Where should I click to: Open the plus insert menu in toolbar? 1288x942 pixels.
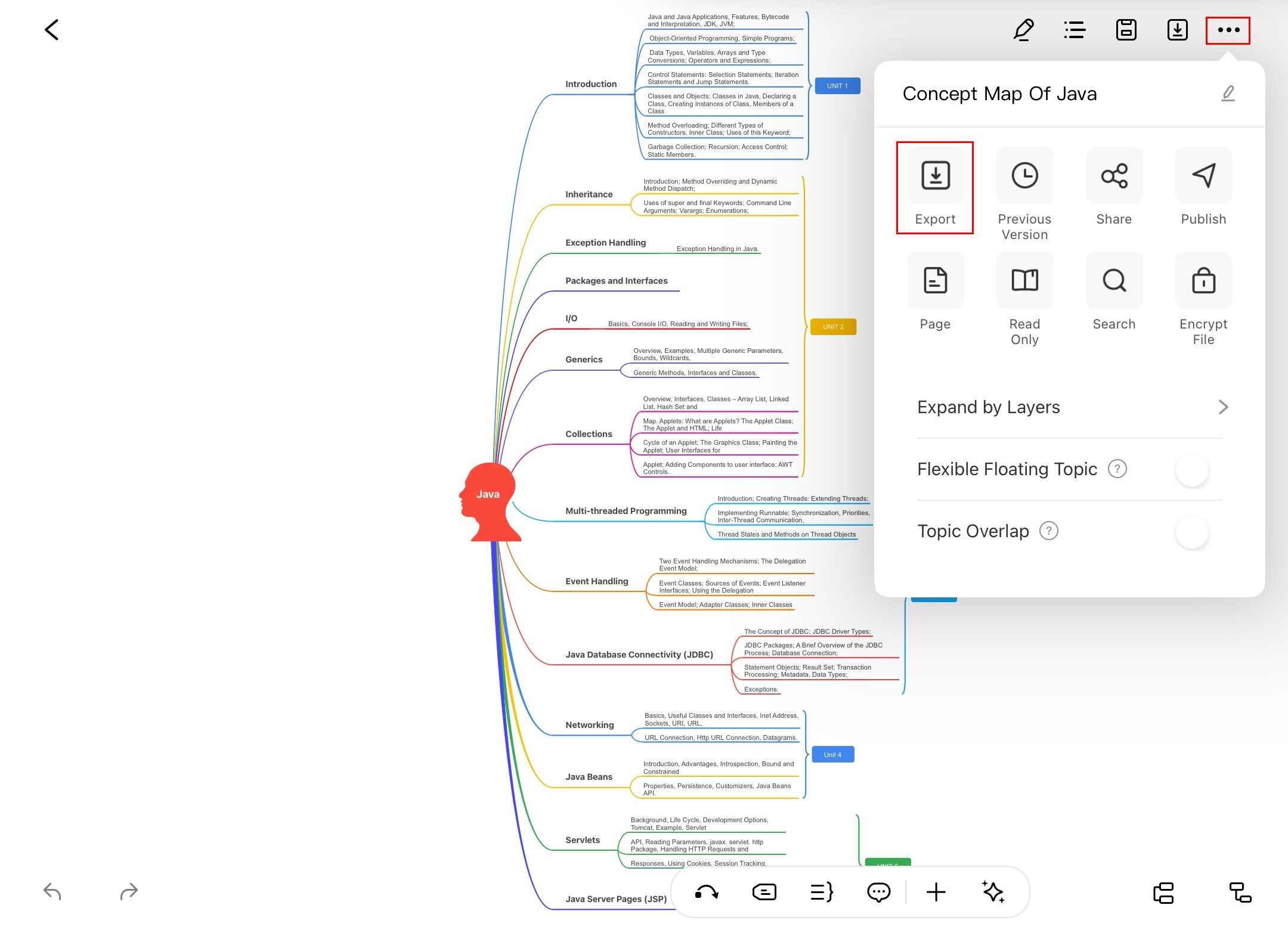pos(936,892)
